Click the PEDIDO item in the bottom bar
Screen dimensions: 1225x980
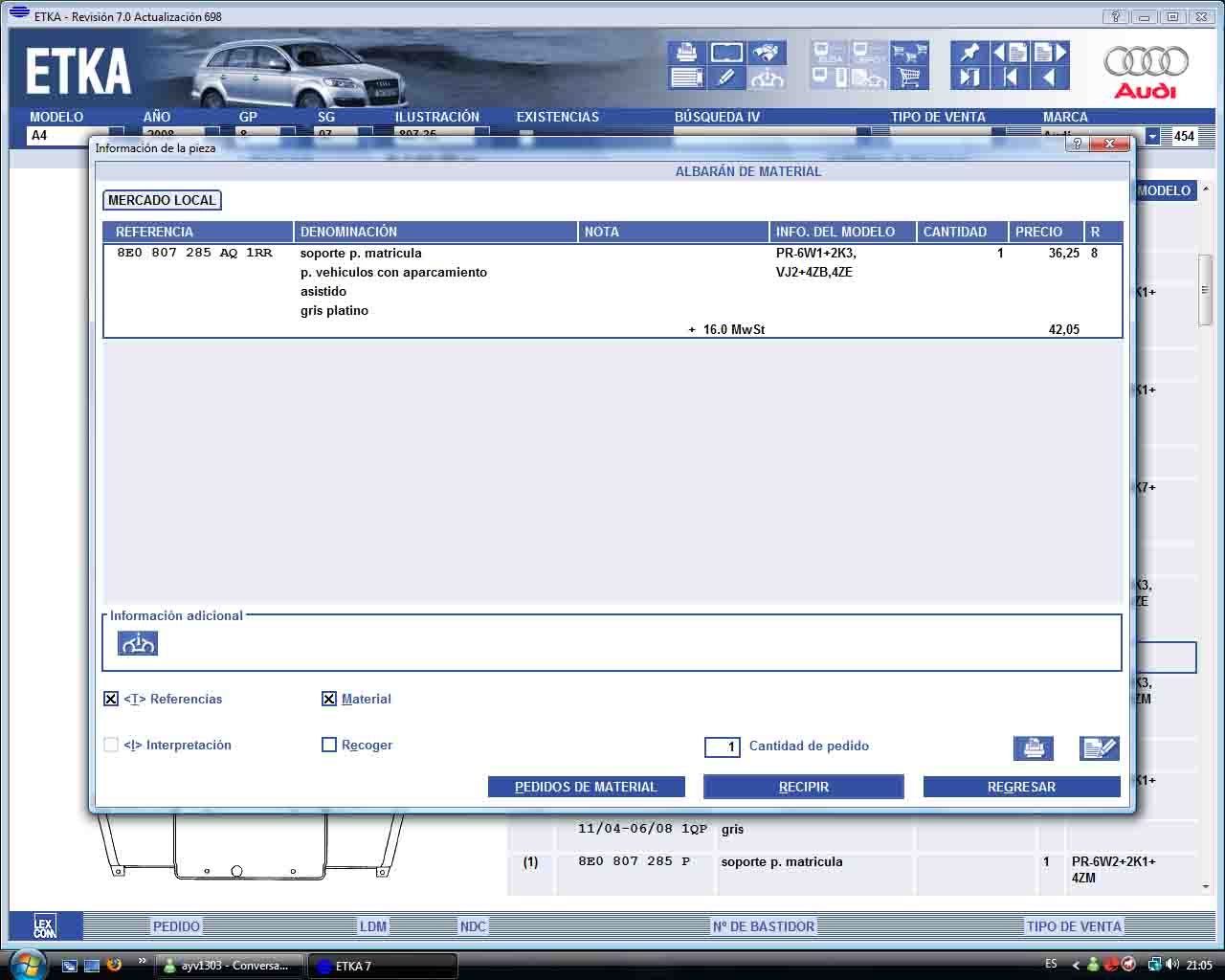[177, 926]
